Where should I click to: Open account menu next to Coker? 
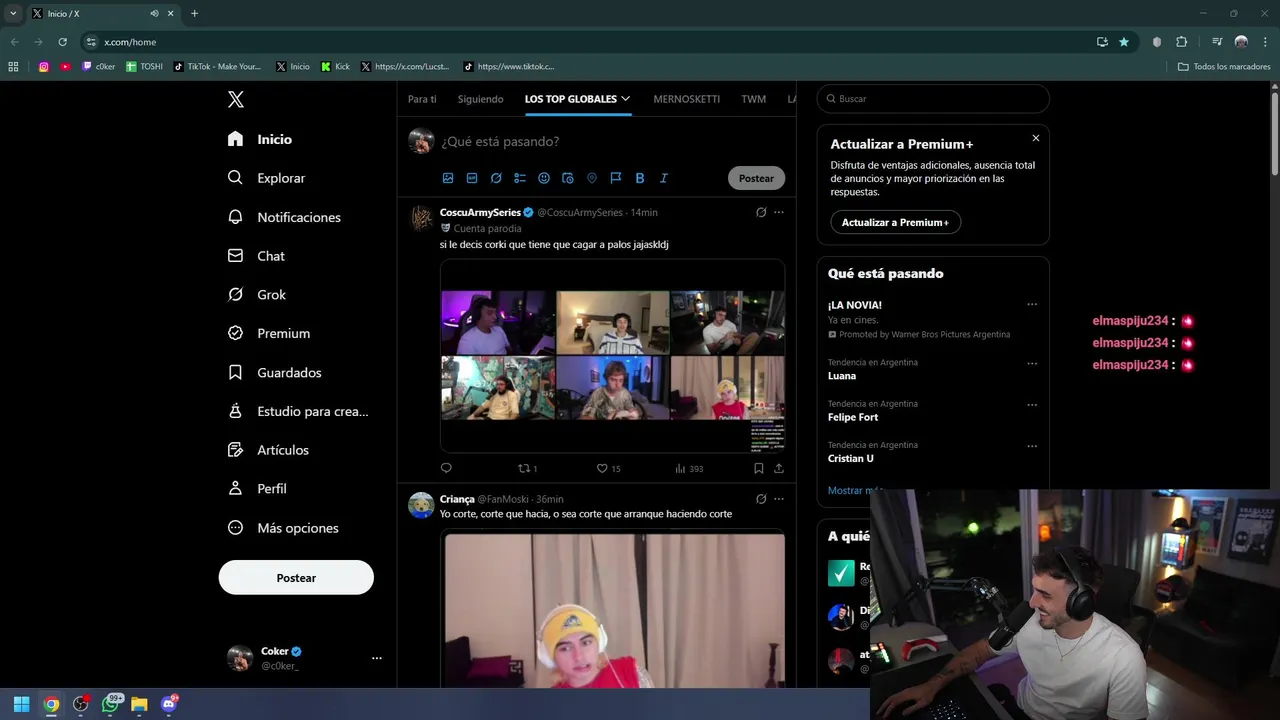pyautogui.click(x=377, y=658)
